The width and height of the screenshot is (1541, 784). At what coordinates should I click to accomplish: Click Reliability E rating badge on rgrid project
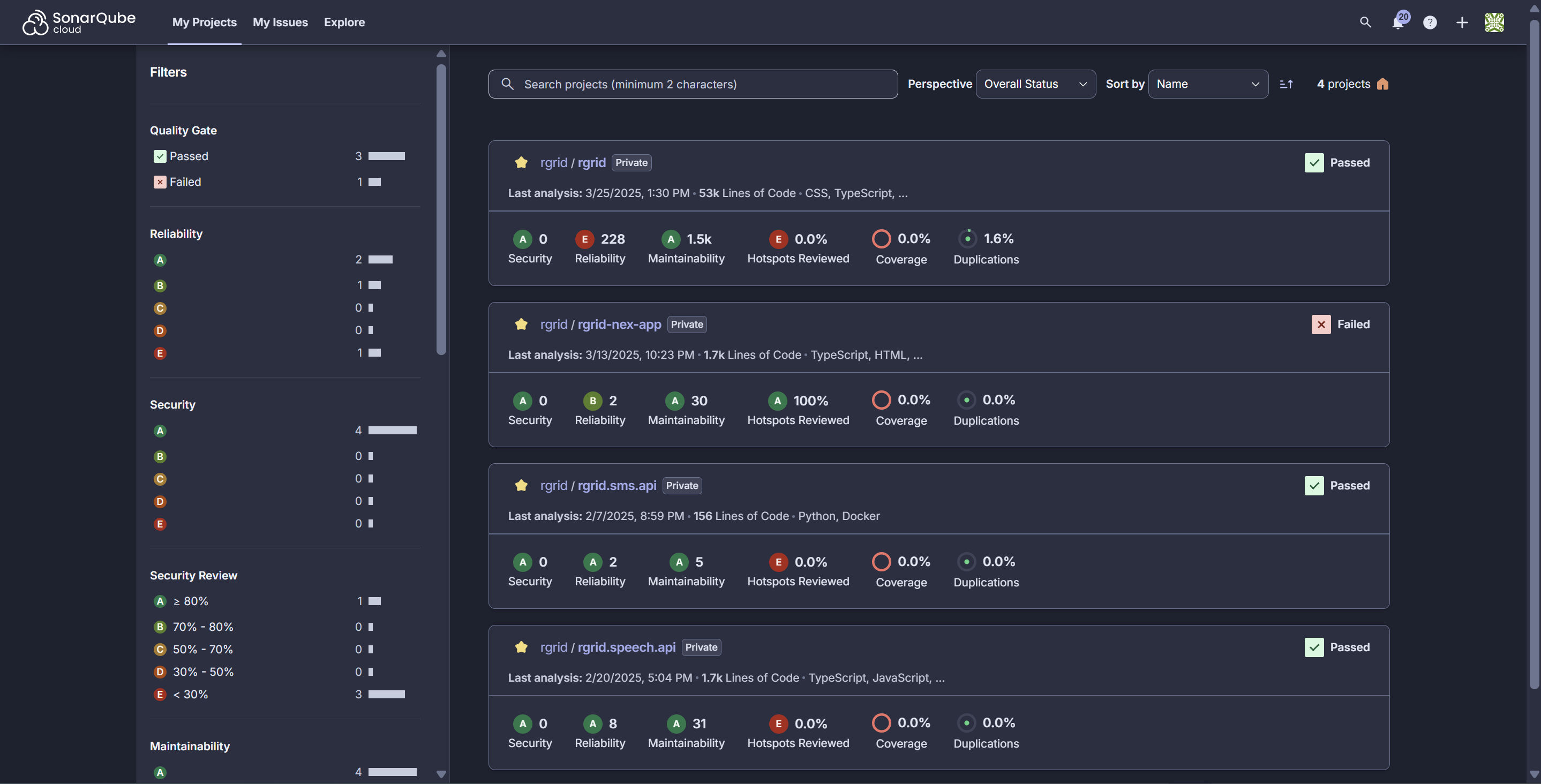coord(584,239)
